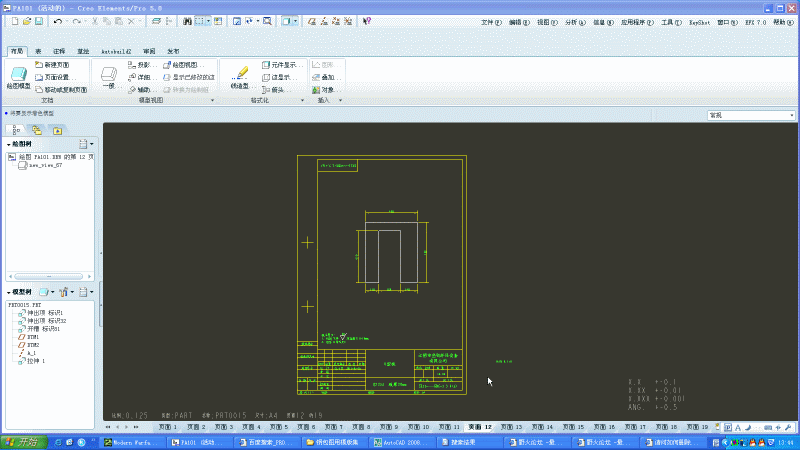This screenshot has width=800, height=450.
Task: Click the Save diskette icon
Action: pos(39,21)
